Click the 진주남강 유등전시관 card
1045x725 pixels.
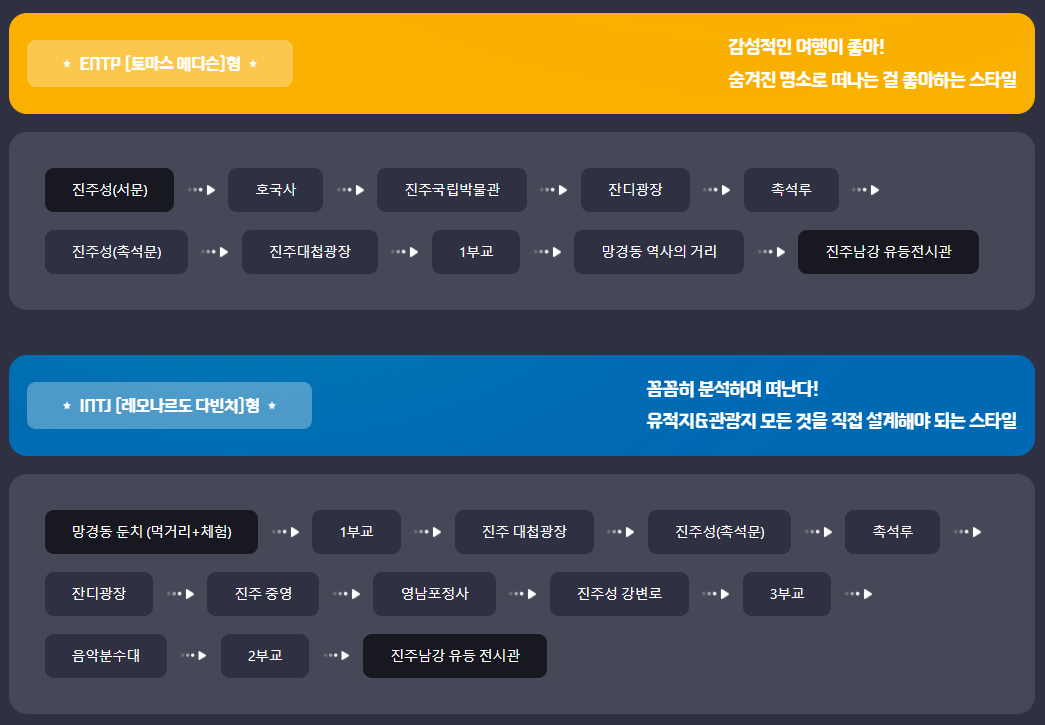click(x=888, y=252)
